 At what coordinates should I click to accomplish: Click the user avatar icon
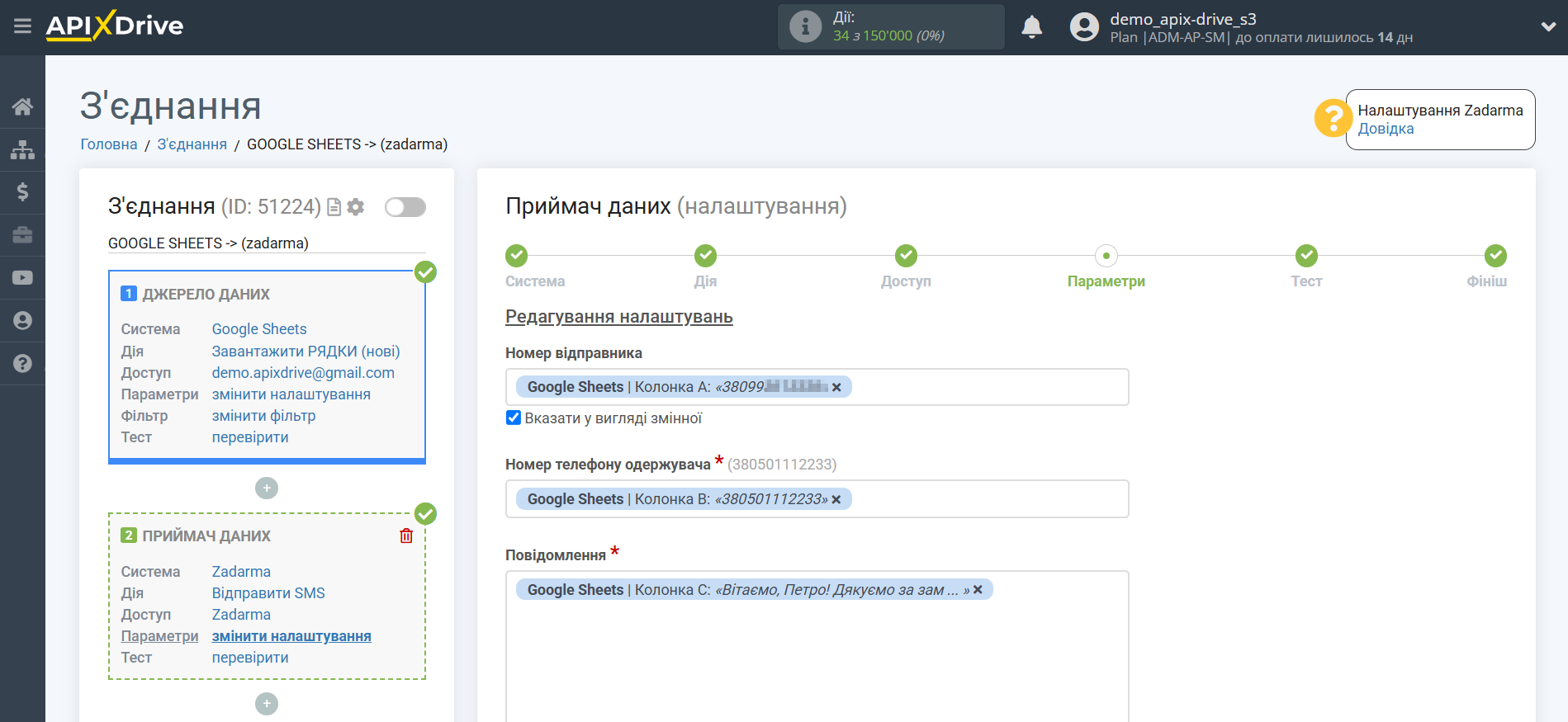coord(1084,27)
